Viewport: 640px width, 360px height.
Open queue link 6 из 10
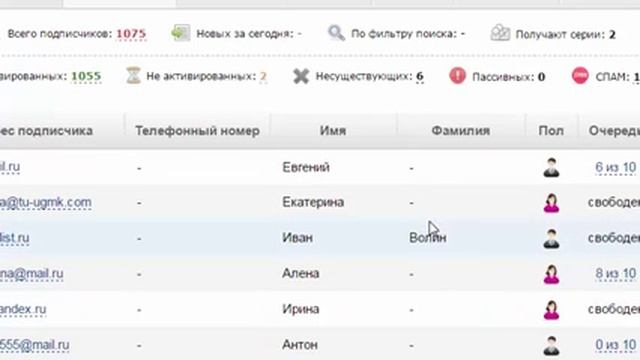616,167
